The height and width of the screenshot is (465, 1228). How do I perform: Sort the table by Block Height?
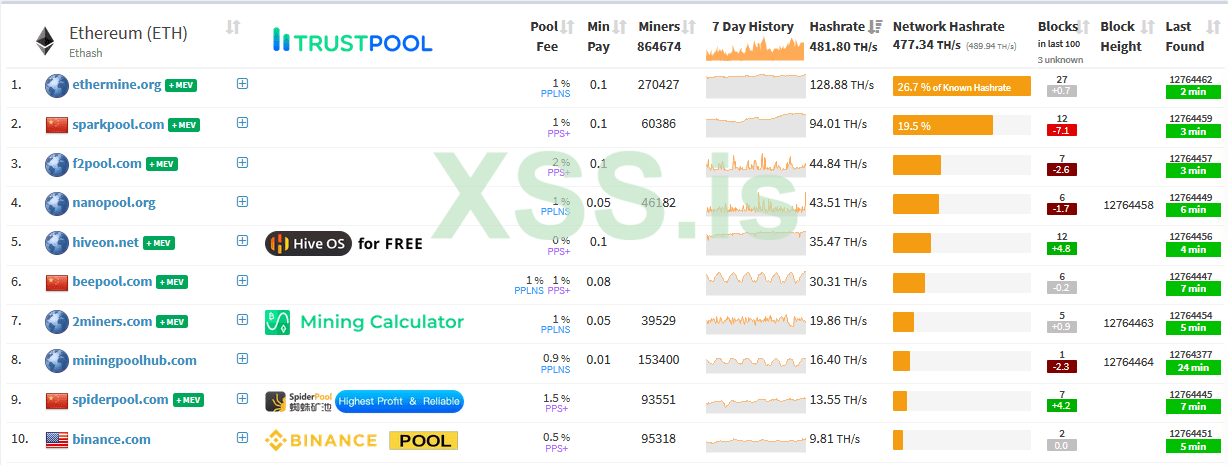coord(1147,27)
